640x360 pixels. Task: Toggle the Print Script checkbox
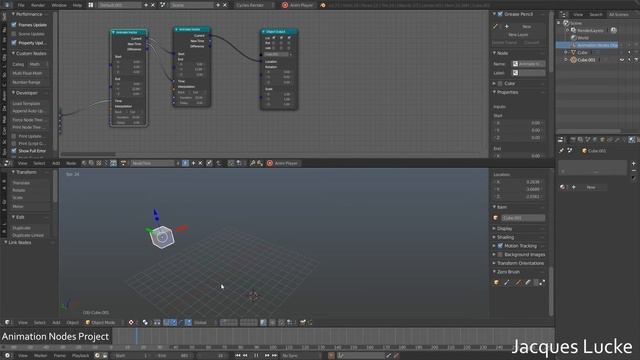point(14,144)
